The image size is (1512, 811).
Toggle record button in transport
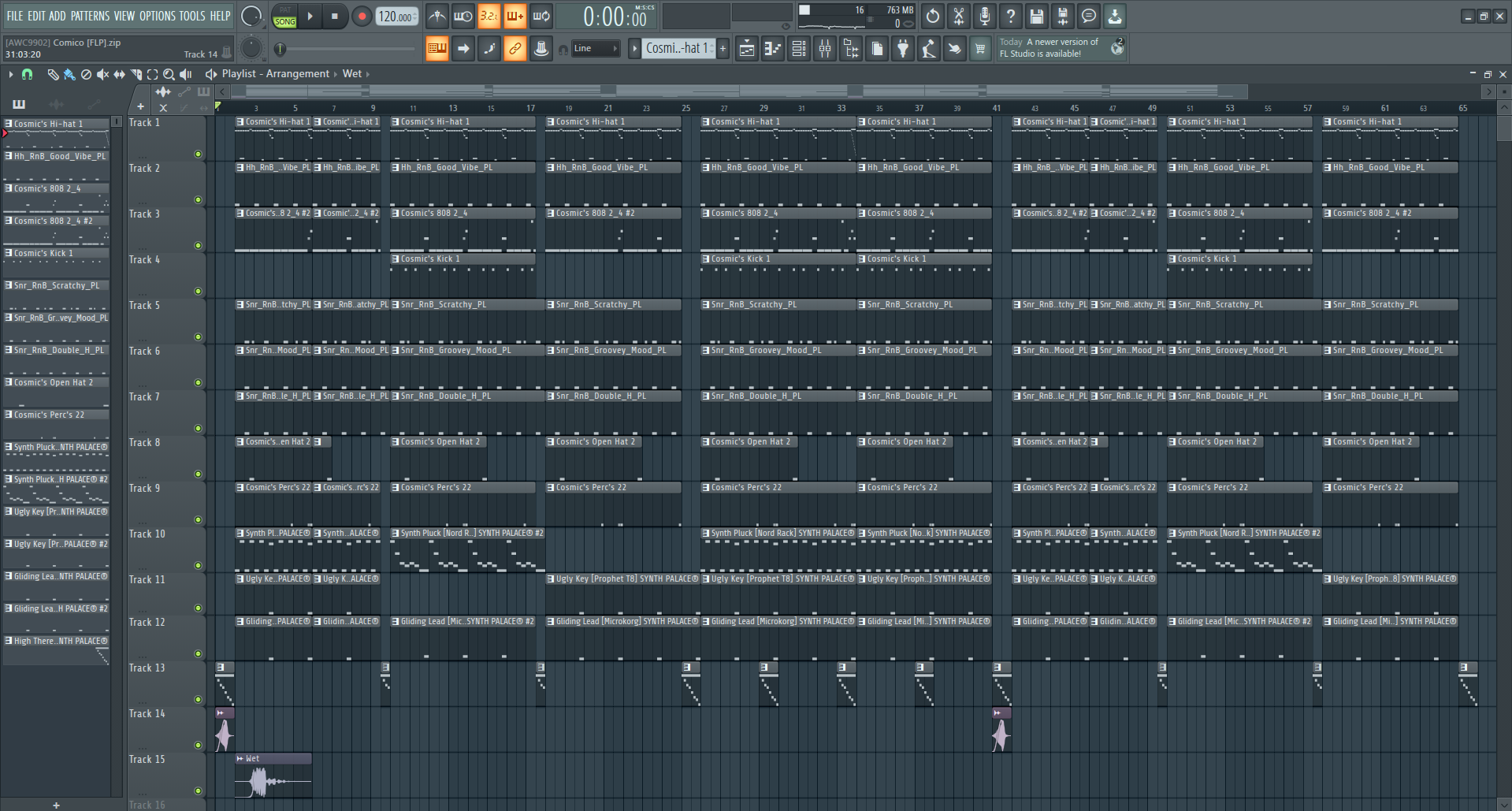(362, 16)
